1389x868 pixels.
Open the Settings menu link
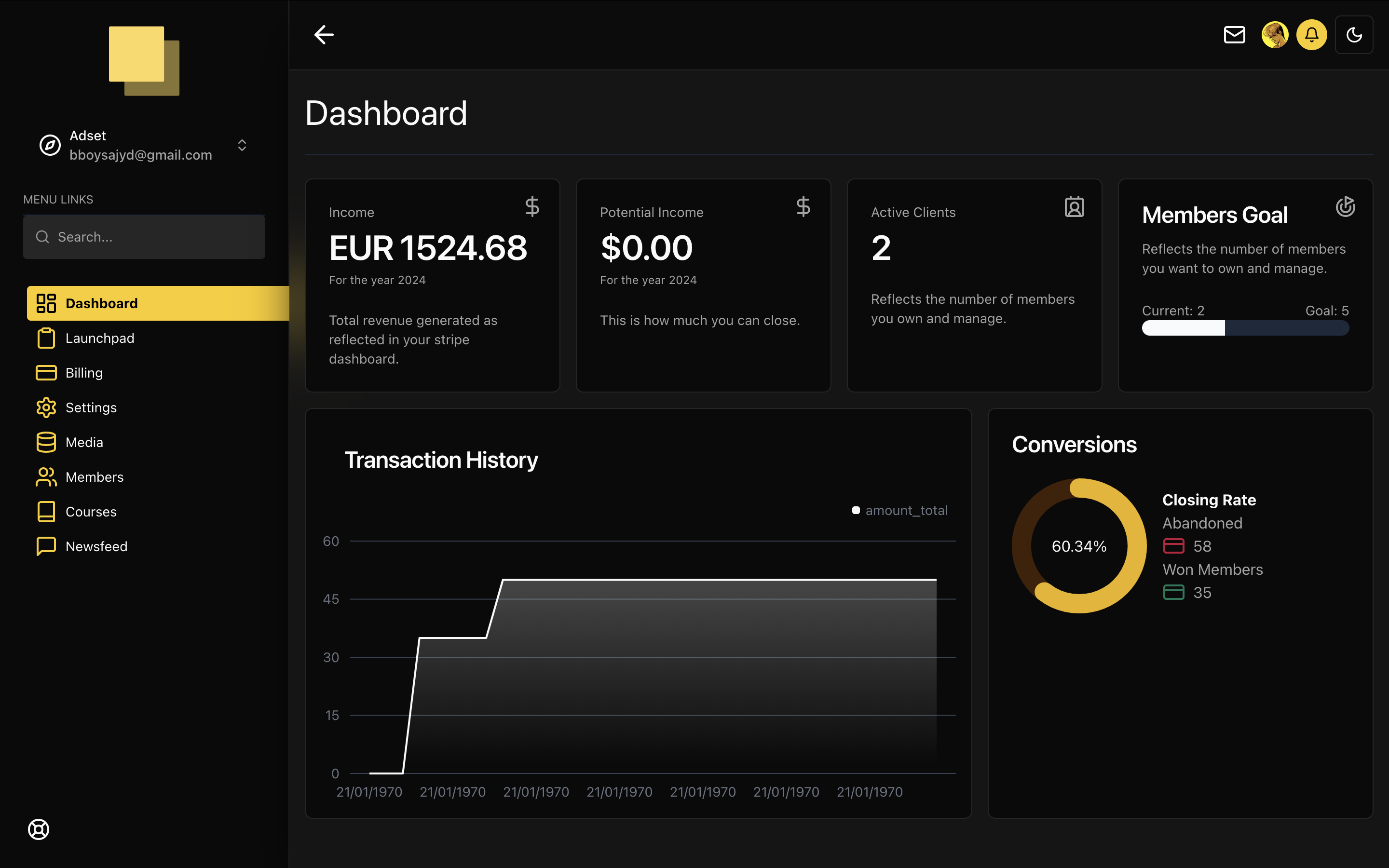point(91,407)
